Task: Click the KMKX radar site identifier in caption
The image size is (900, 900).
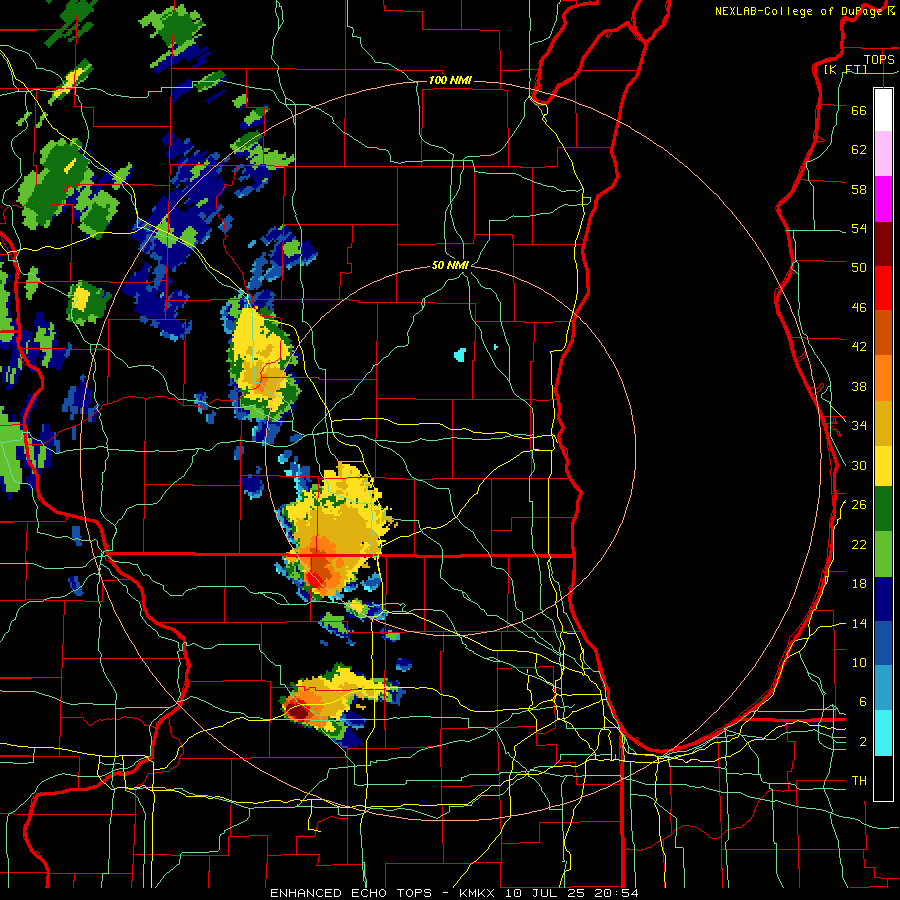Action: pyautogui.click(x=479, y=893)
